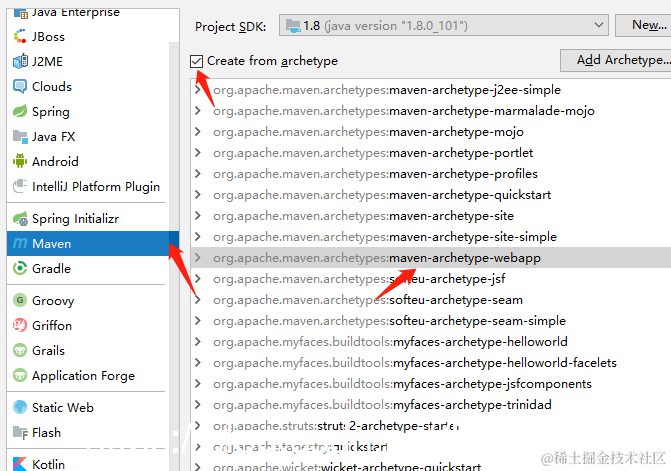Click the Java FX folder icon

20,136
